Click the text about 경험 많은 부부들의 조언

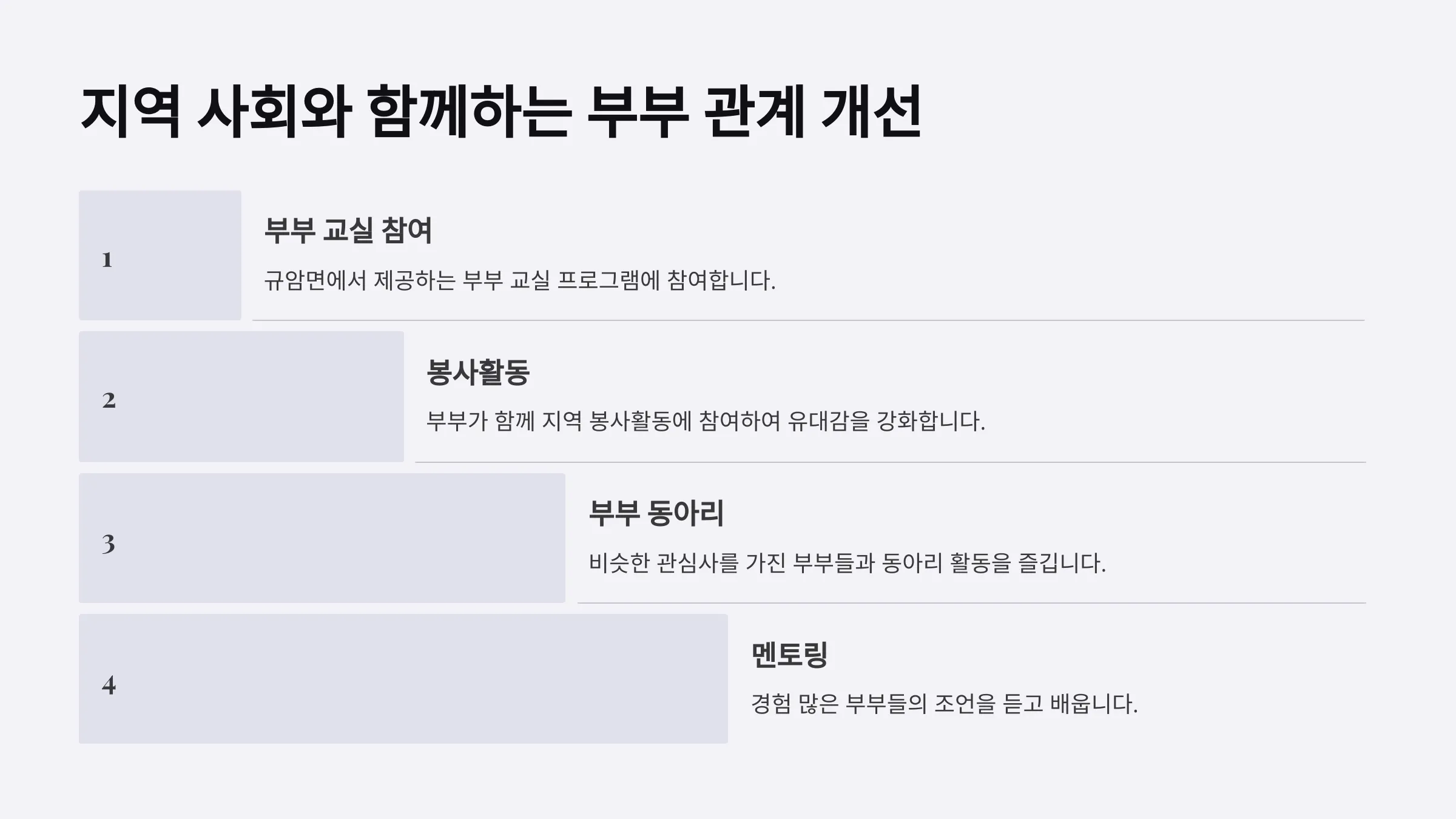(x=945, y=704)
